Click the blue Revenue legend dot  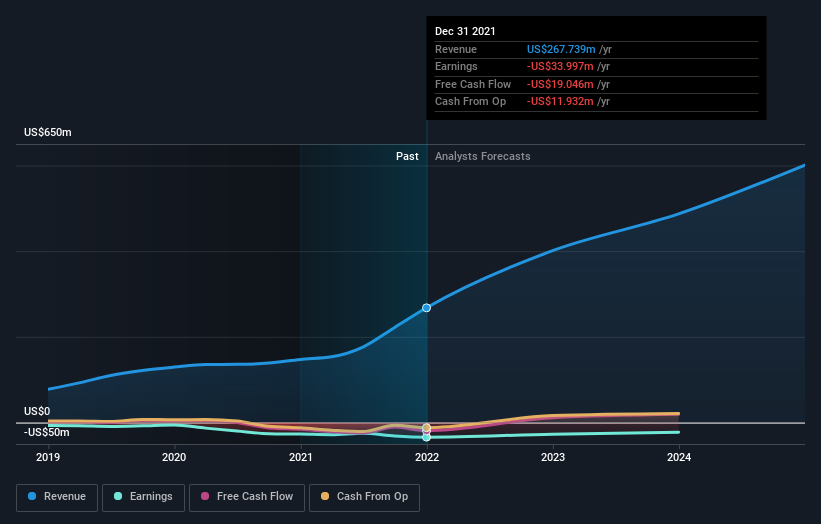tap(32, 496)
